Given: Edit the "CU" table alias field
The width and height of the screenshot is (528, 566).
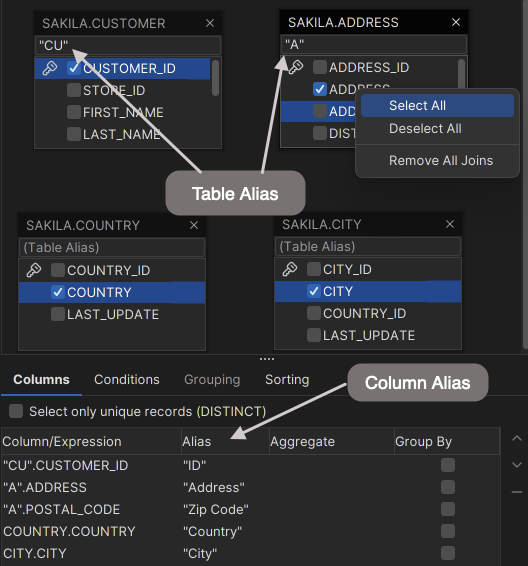Looking at the screenshot, I should [x=128, y=45].
